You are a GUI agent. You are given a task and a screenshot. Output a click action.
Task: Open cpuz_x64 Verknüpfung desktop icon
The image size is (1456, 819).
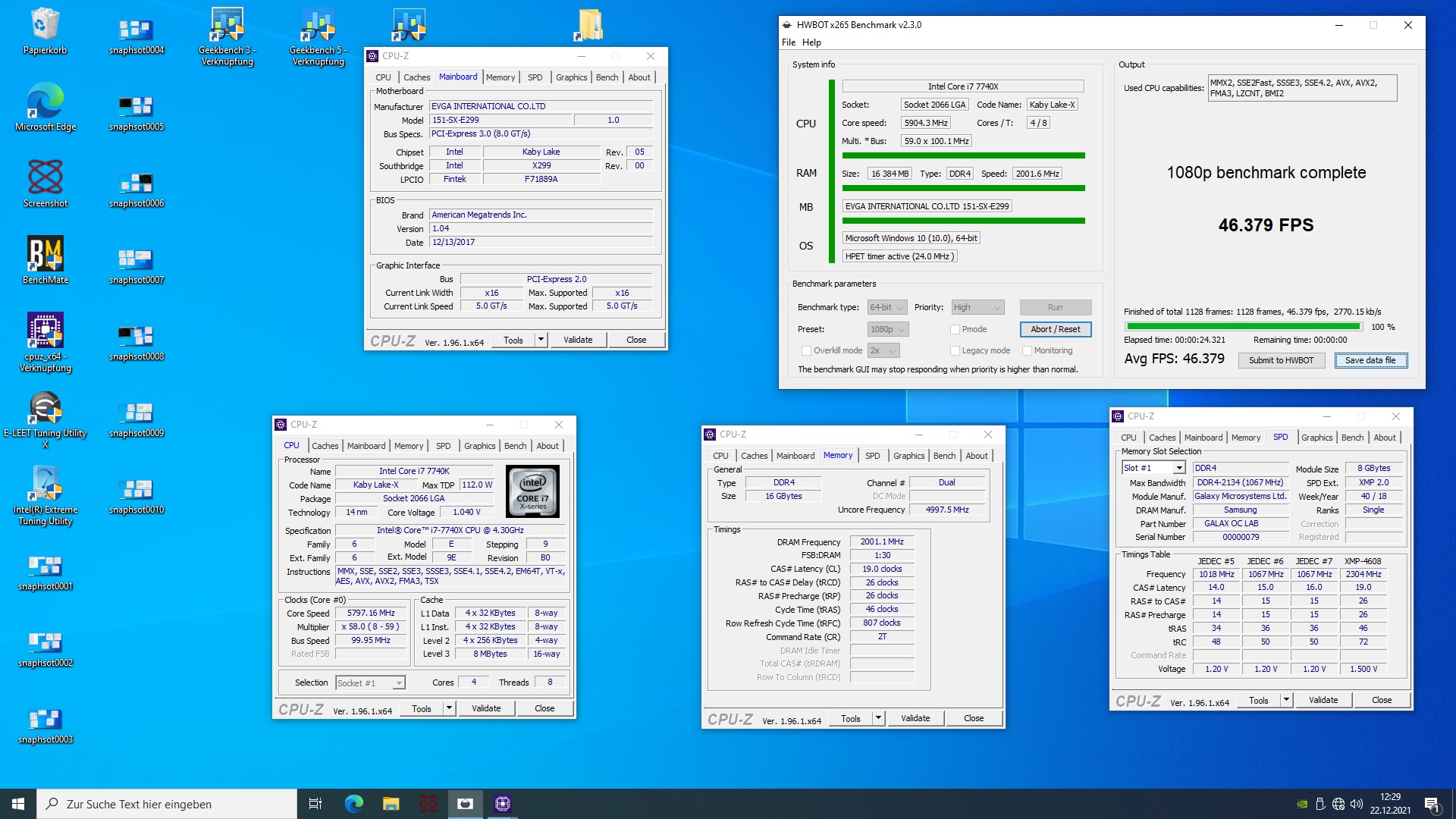pos(45,343)
